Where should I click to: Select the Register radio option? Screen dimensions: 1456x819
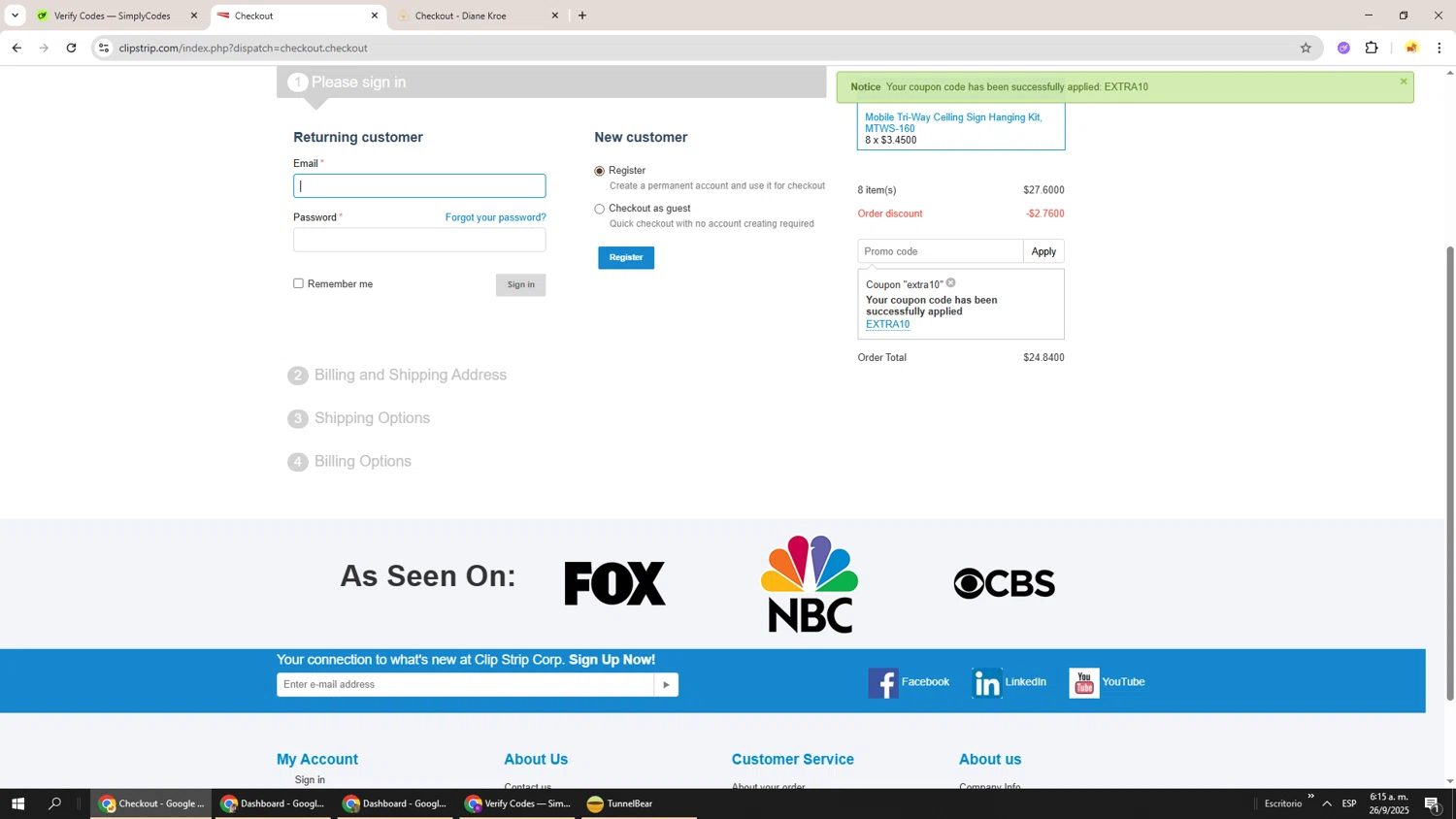pos(599,171)
